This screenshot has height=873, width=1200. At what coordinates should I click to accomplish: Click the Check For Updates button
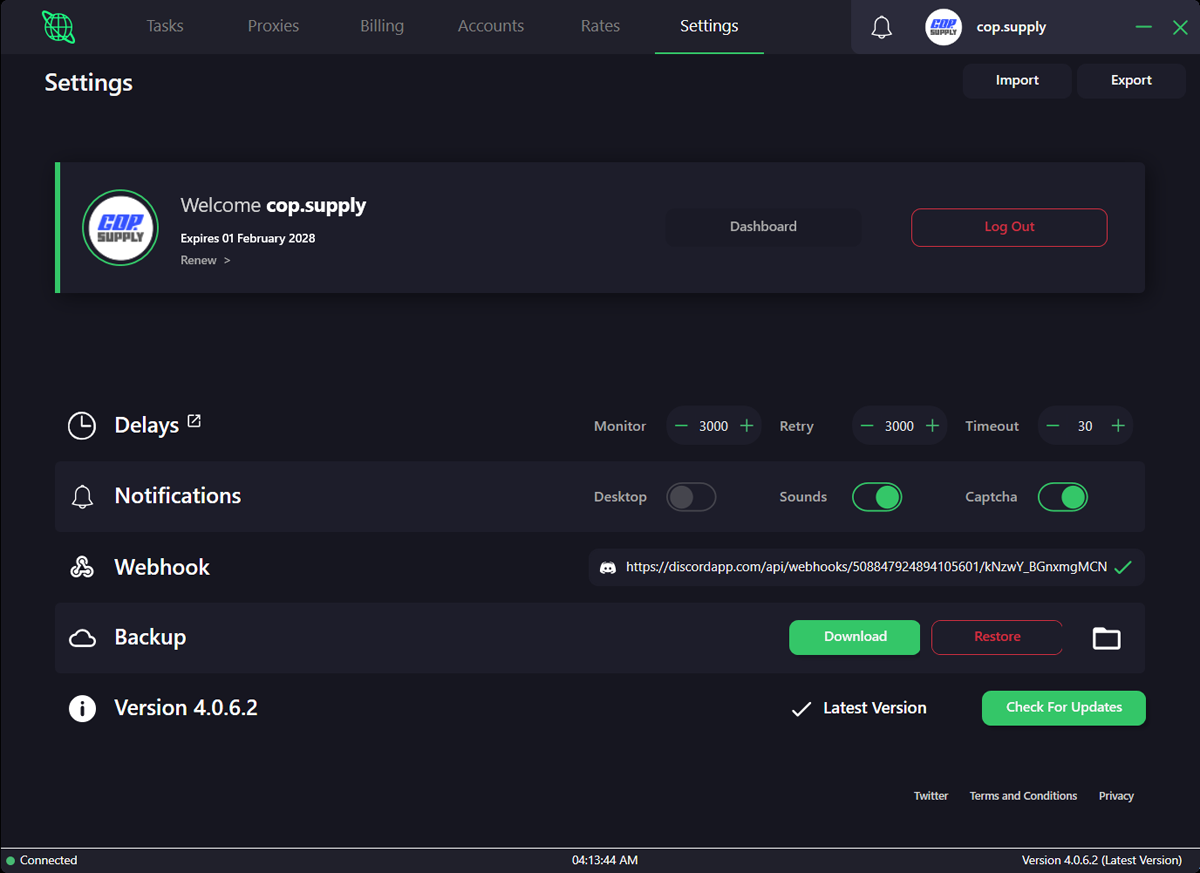pos(1063,708)
